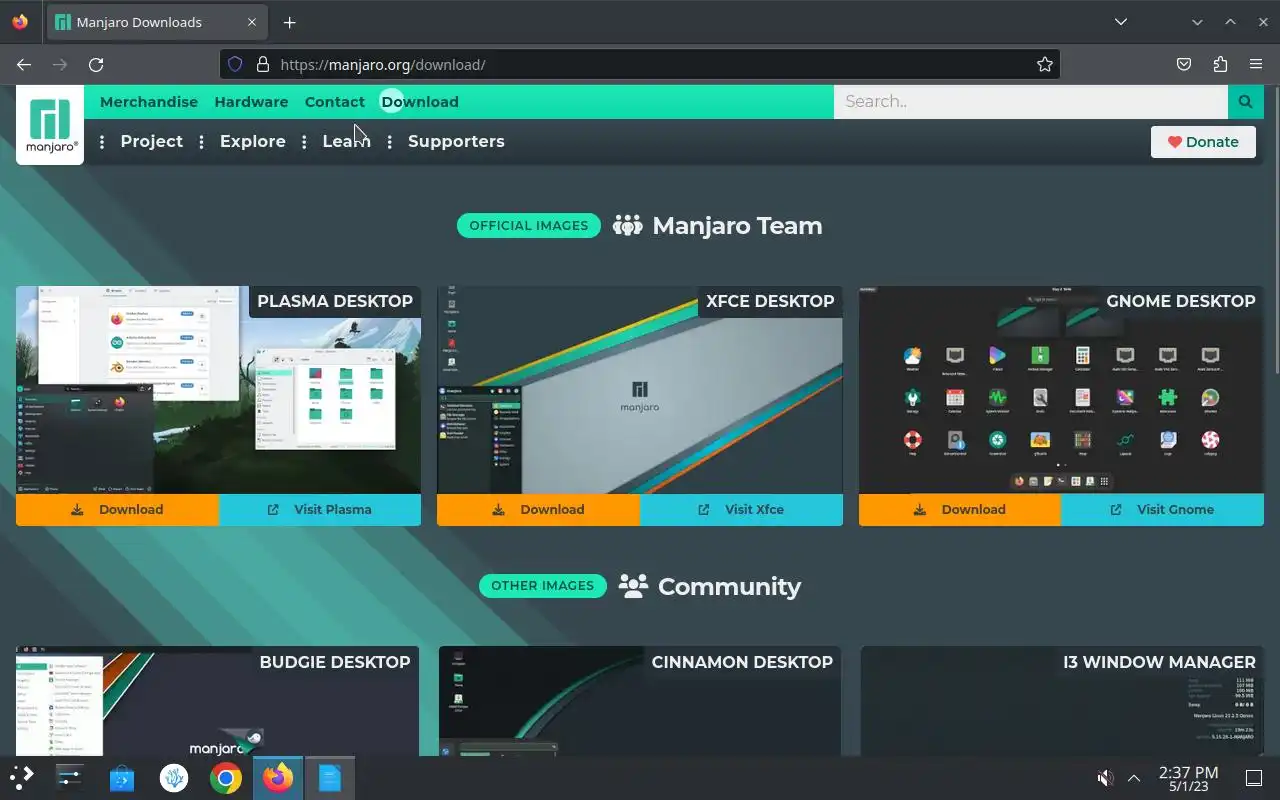
Task: Open the clock showing 2:37 PM
Action: click(1188, 778)
